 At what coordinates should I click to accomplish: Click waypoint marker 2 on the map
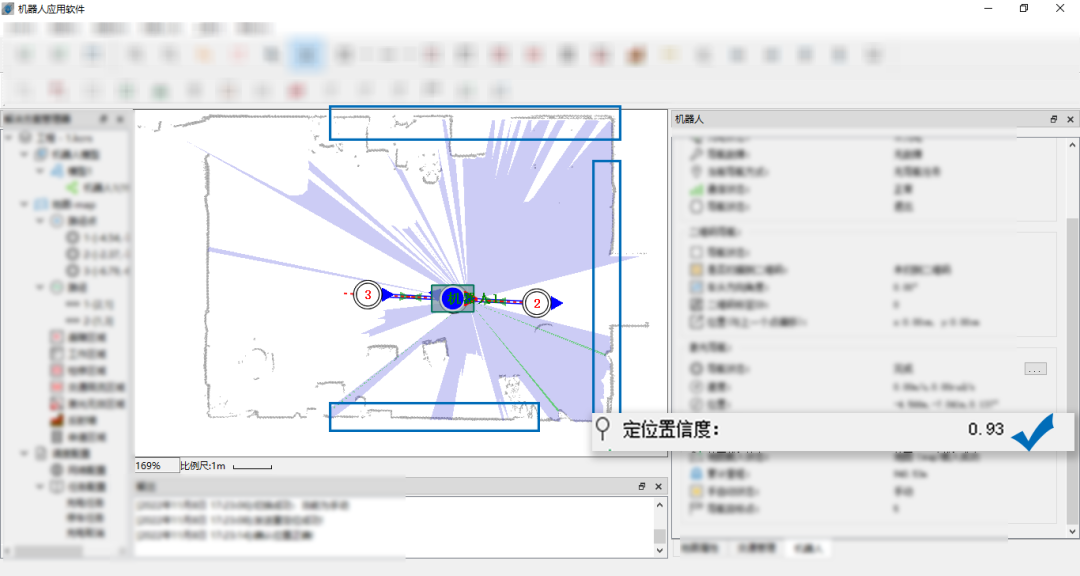537,302
